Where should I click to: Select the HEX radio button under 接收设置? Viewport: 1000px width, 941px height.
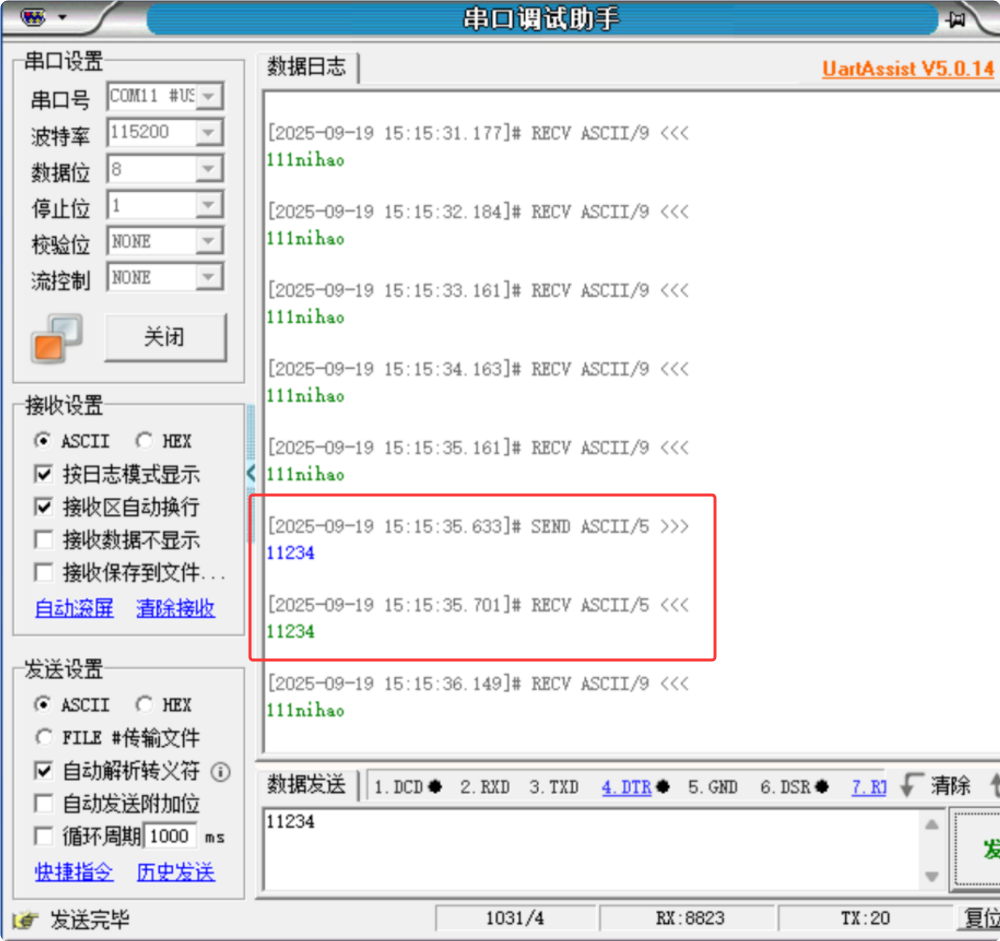click(145, 440)
